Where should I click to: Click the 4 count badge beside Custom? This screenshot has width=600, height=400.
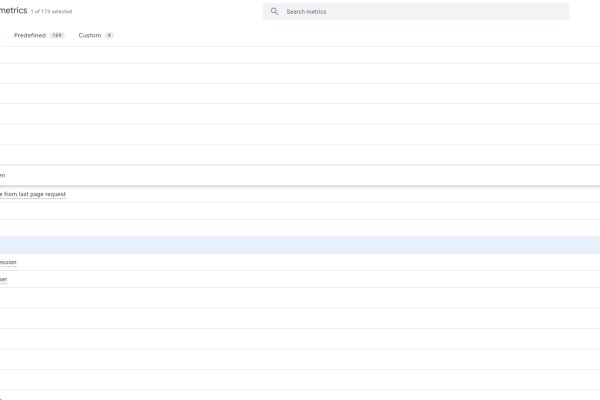[x=109, y=35]
